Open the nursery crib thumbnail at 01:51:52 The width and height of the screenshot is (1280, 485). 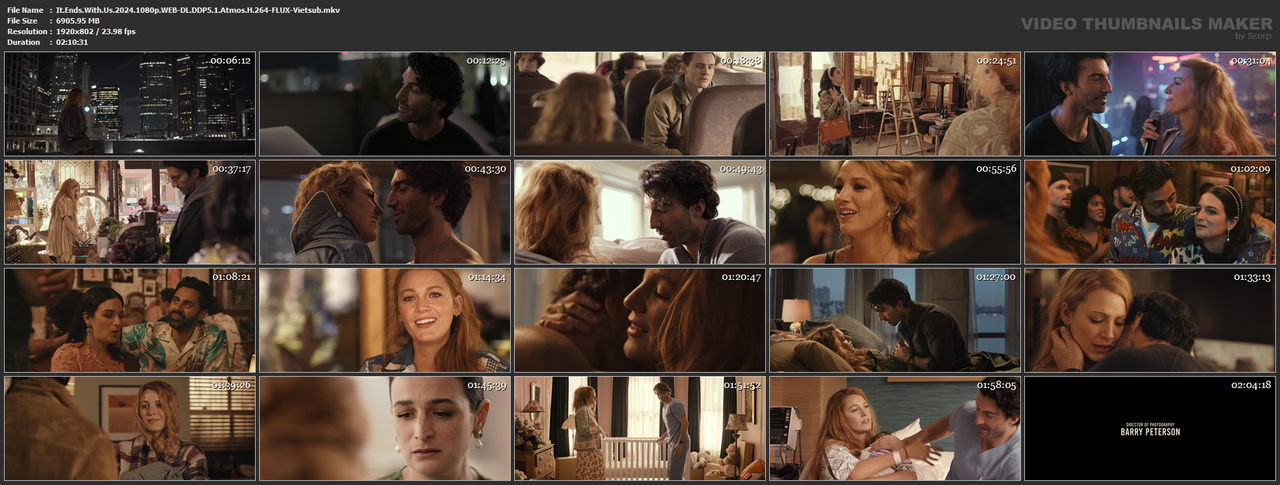[x=640, y=428]
